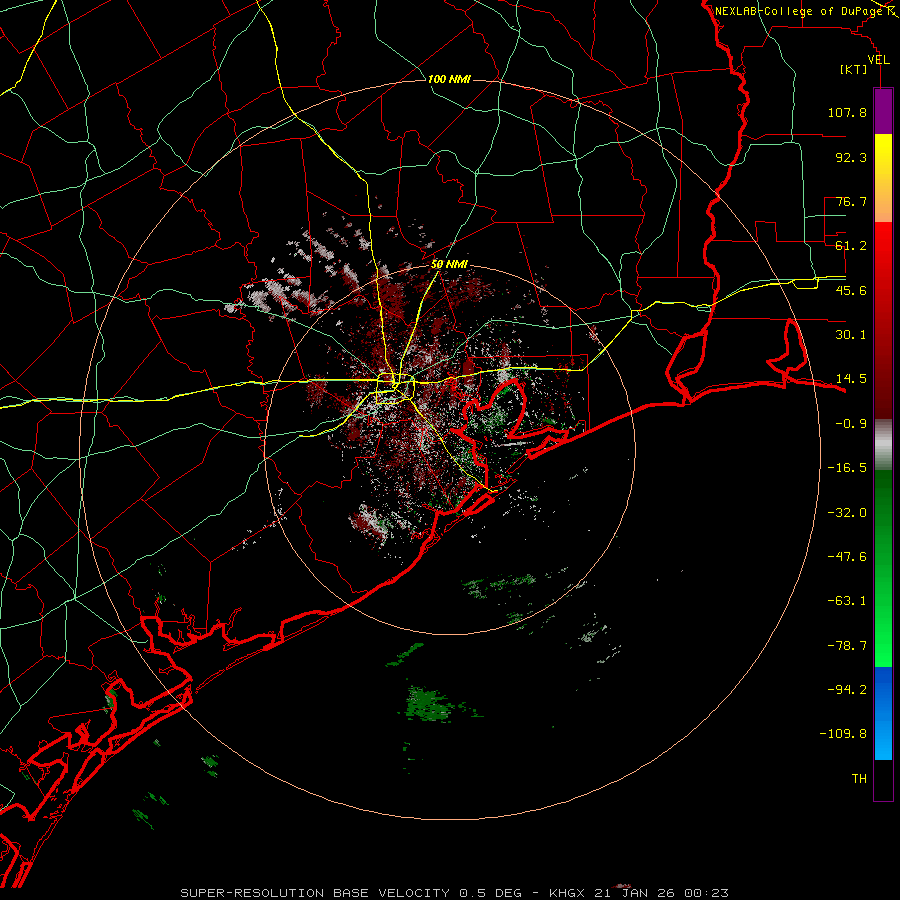900x900 pixels.
Task: Click the -63.1 legend value
Action: (x=847, y=601)
